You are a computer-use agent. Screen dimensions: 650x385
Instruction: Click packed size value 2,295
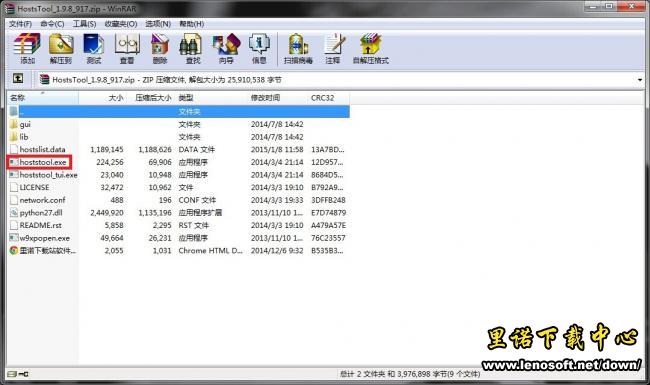pyautogui.click(x=162, y=225)
